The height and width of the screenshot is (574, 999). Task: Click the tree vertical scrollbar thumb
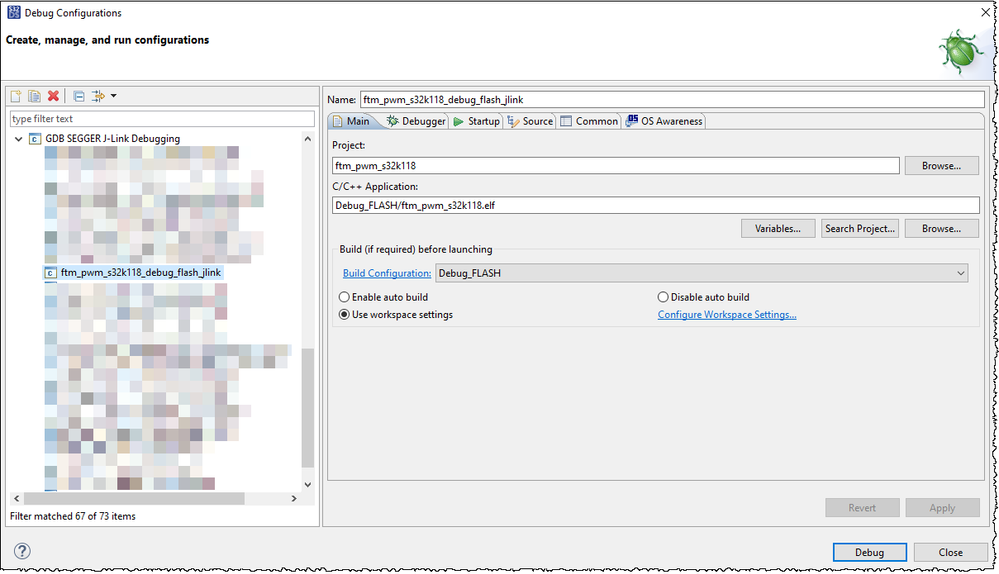click(308, 408)
